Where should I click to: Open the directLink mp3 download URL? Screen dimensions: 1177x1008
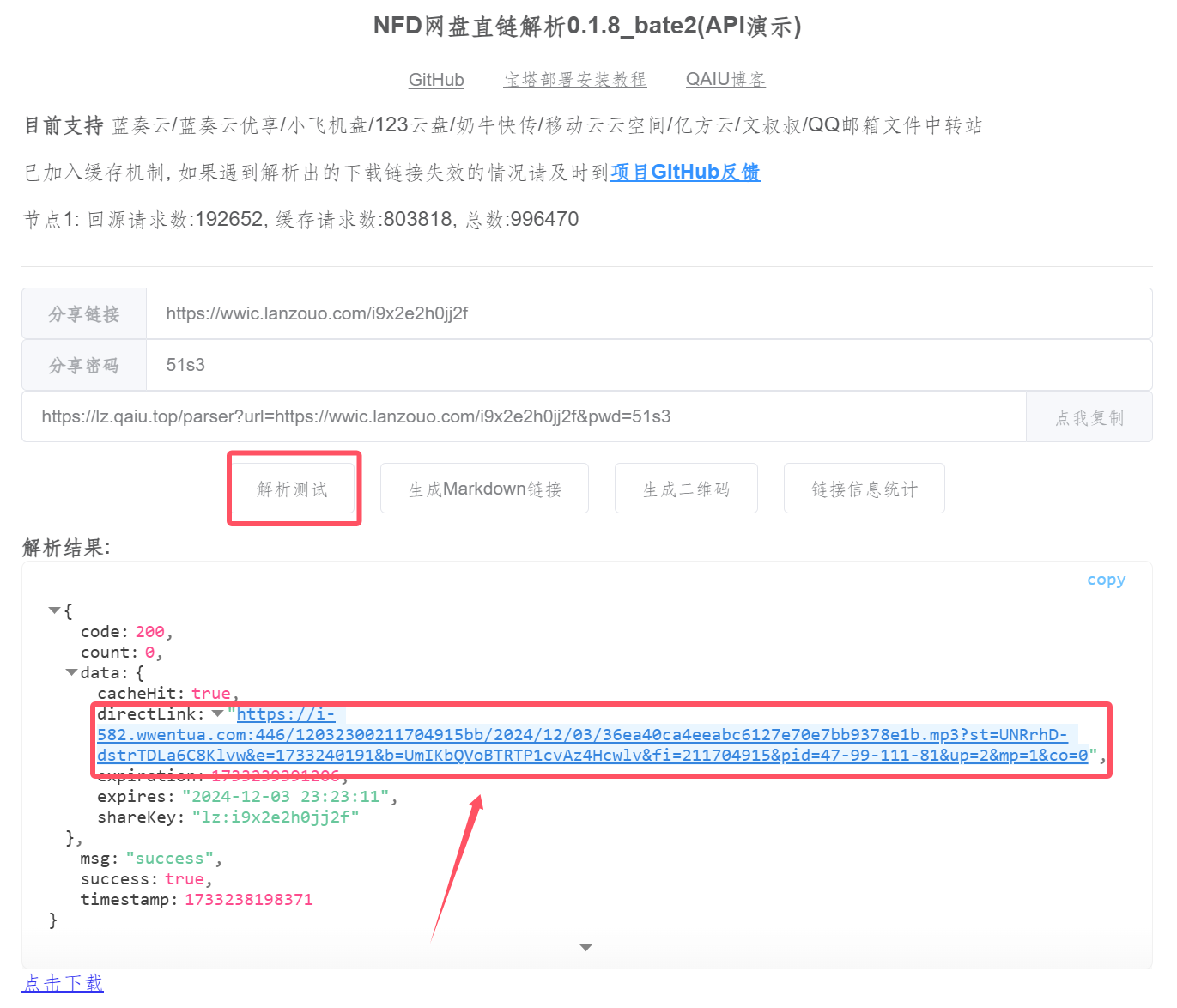point(582,736)
